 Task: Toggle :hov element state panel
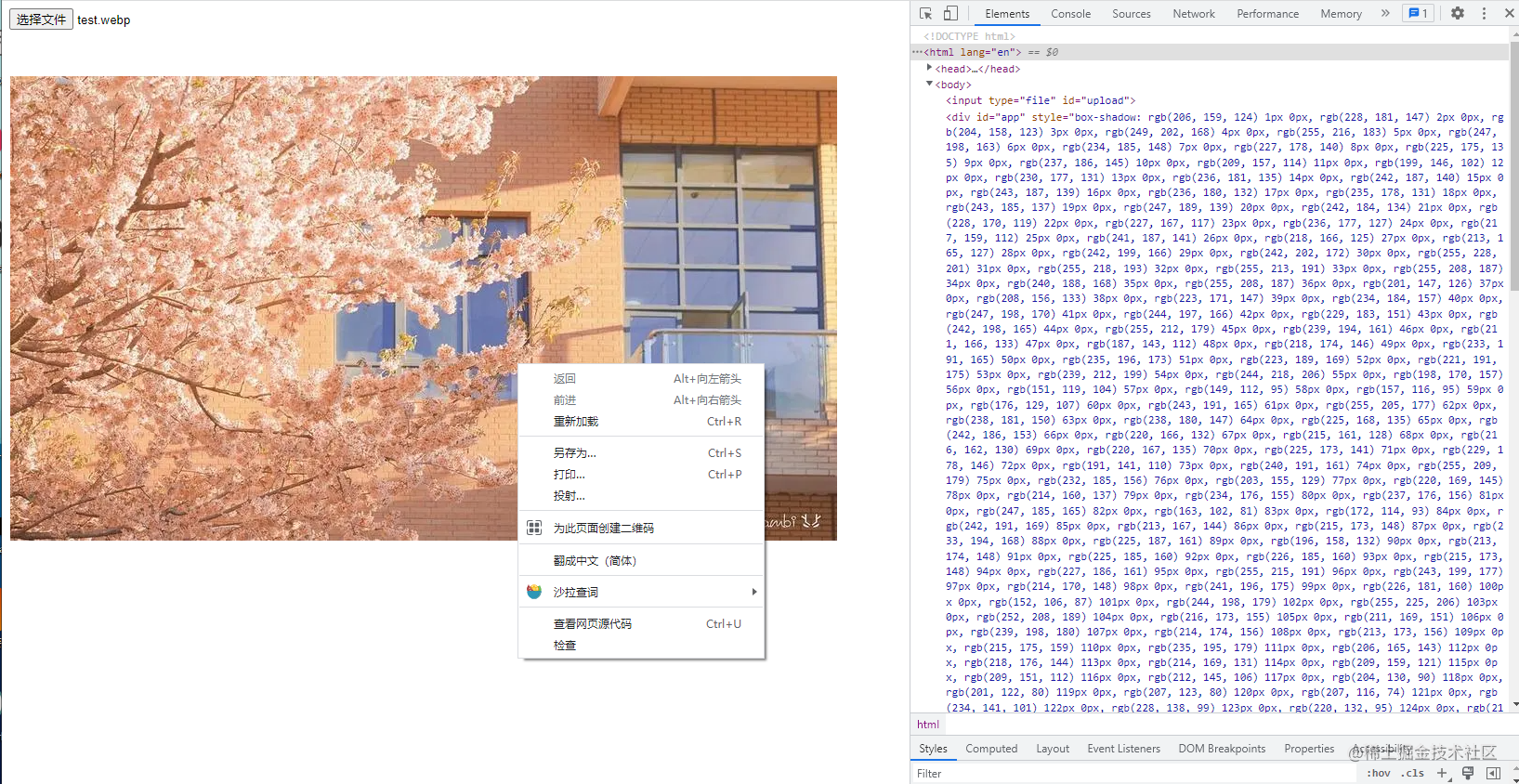[x=1379, y=773]
